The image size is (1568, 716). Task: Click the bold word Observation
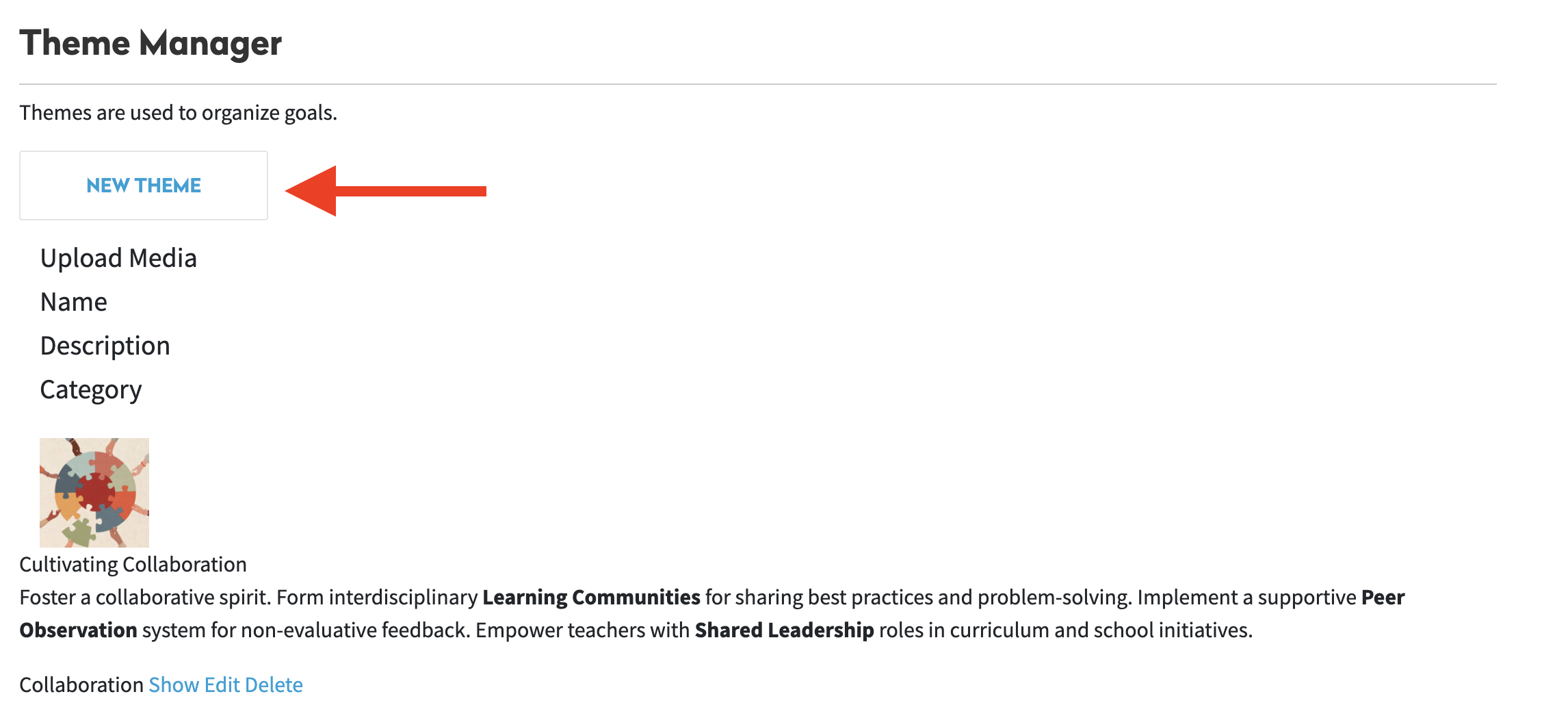tap(78, 630)
